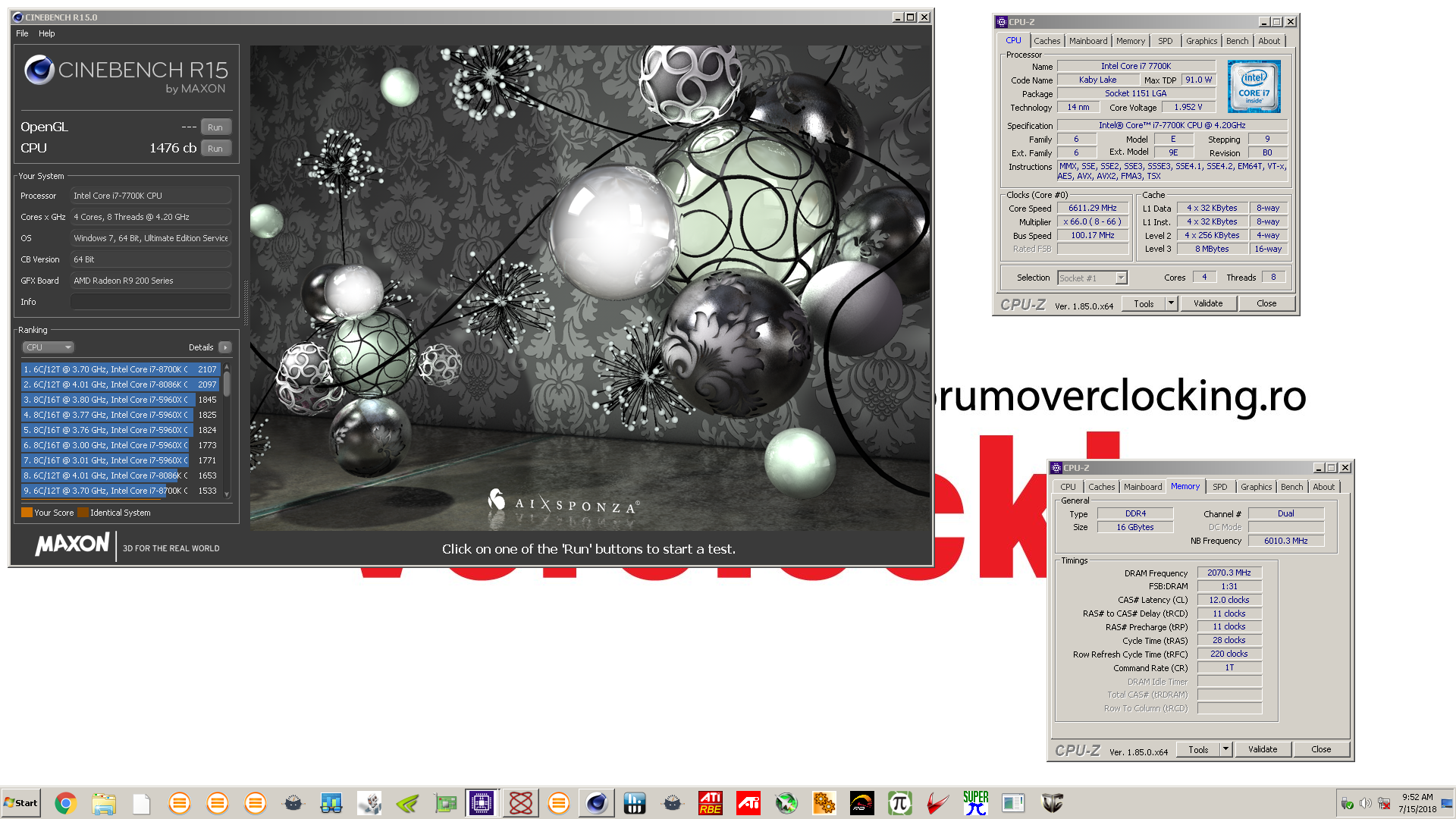Switch to CPU-Z purple chip taskbar icon
1456x819 pixels.
(x=482, y=803)
